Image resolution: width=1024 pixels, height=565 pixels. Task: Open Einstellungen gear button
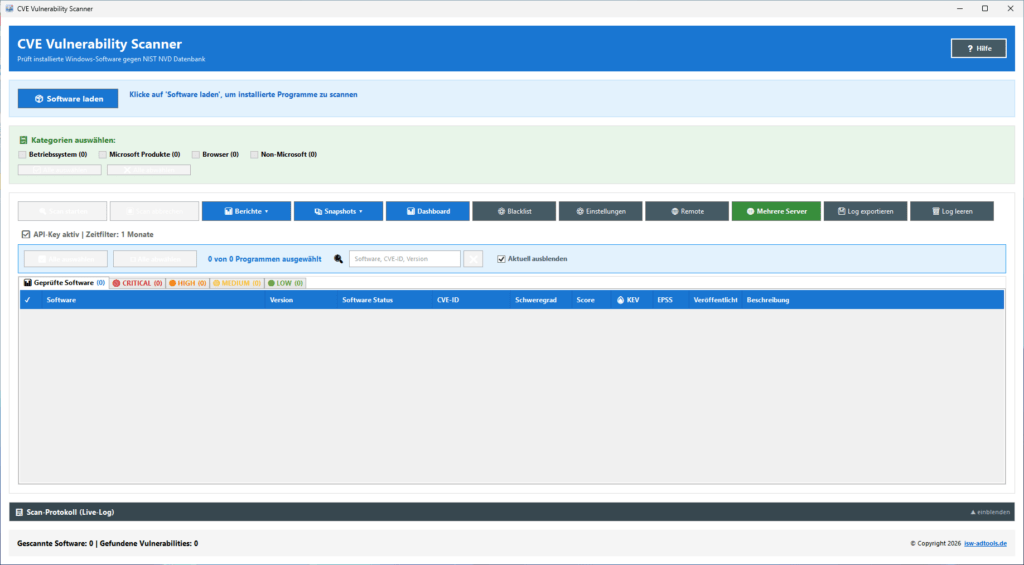600,211
